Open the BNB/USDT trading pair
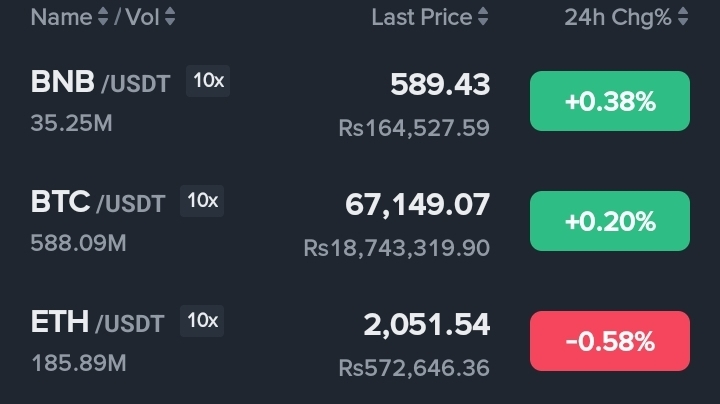 pos(100,83)
